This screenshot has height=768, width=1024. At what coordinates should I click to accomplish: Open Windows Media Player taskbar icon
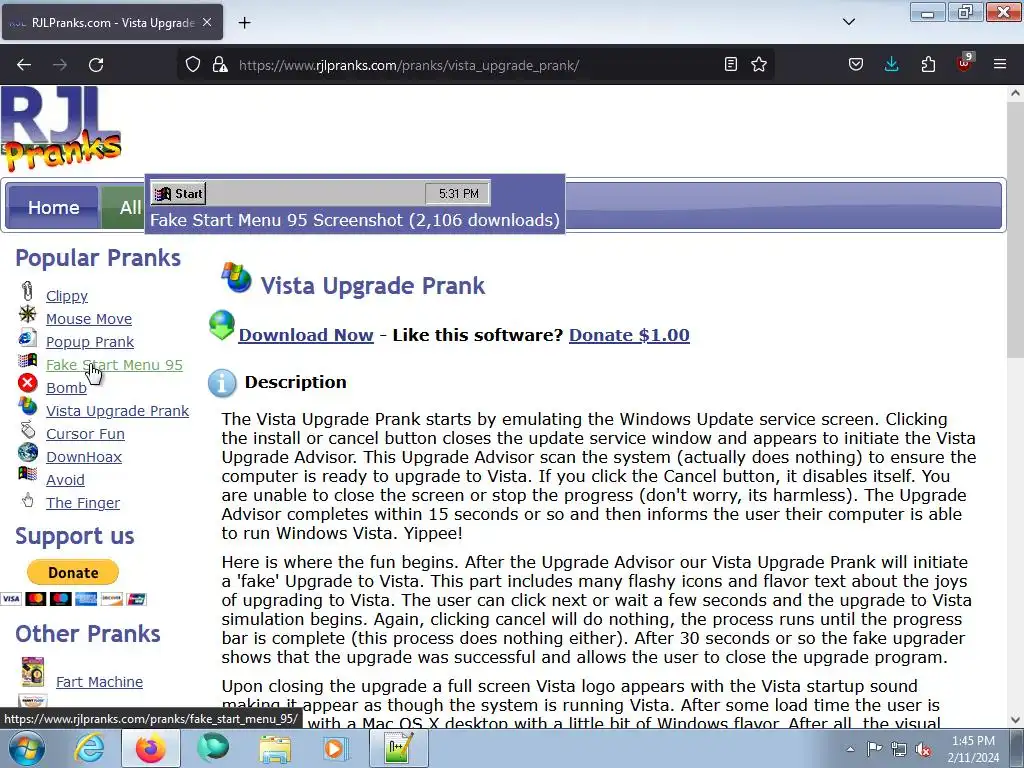click(336, 748)
